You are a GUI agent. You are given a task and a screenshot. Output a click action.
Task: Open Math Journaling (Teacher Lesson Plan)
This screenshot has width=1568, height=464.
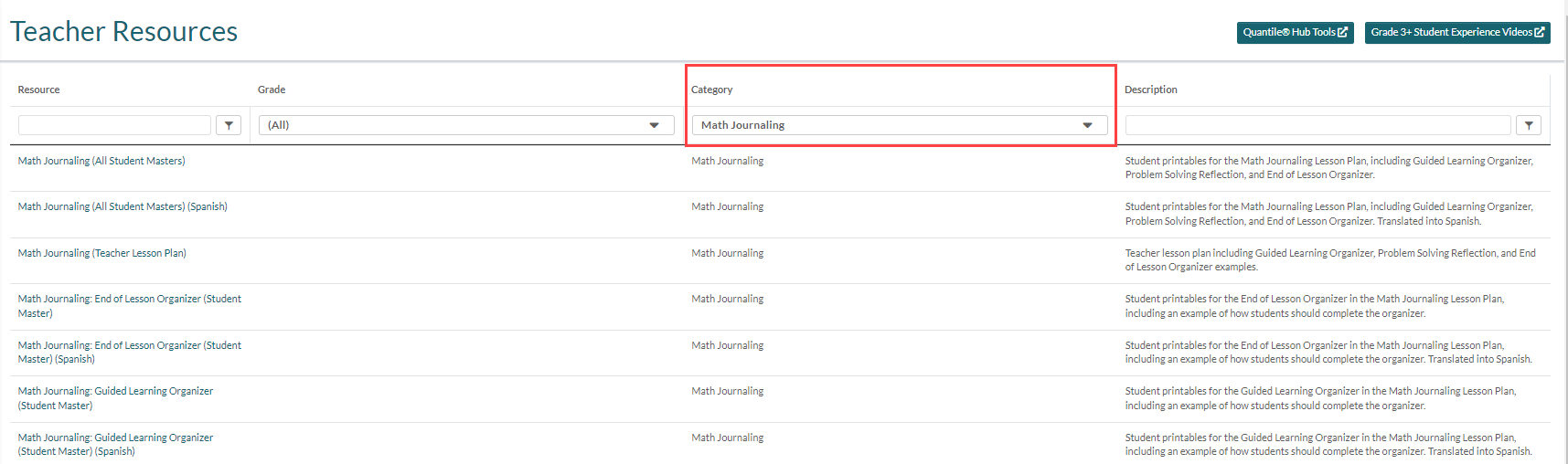[102, 253]
